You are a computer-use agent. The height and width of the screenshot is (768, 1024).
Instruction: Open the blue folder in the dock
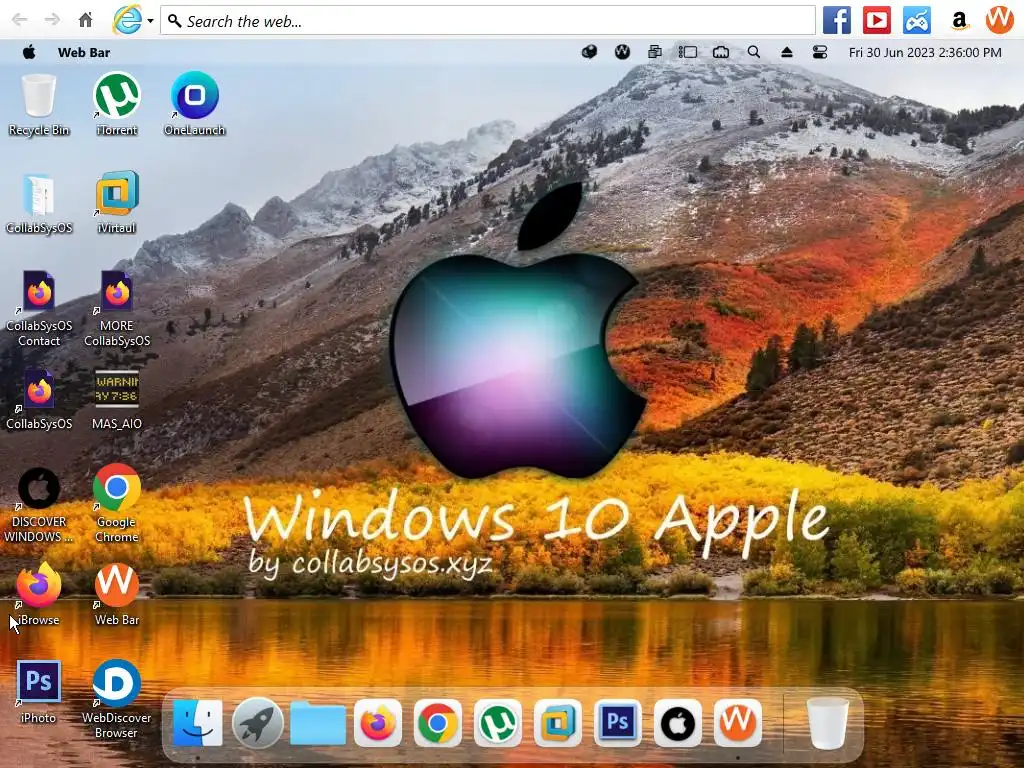(x=317, y=723)
